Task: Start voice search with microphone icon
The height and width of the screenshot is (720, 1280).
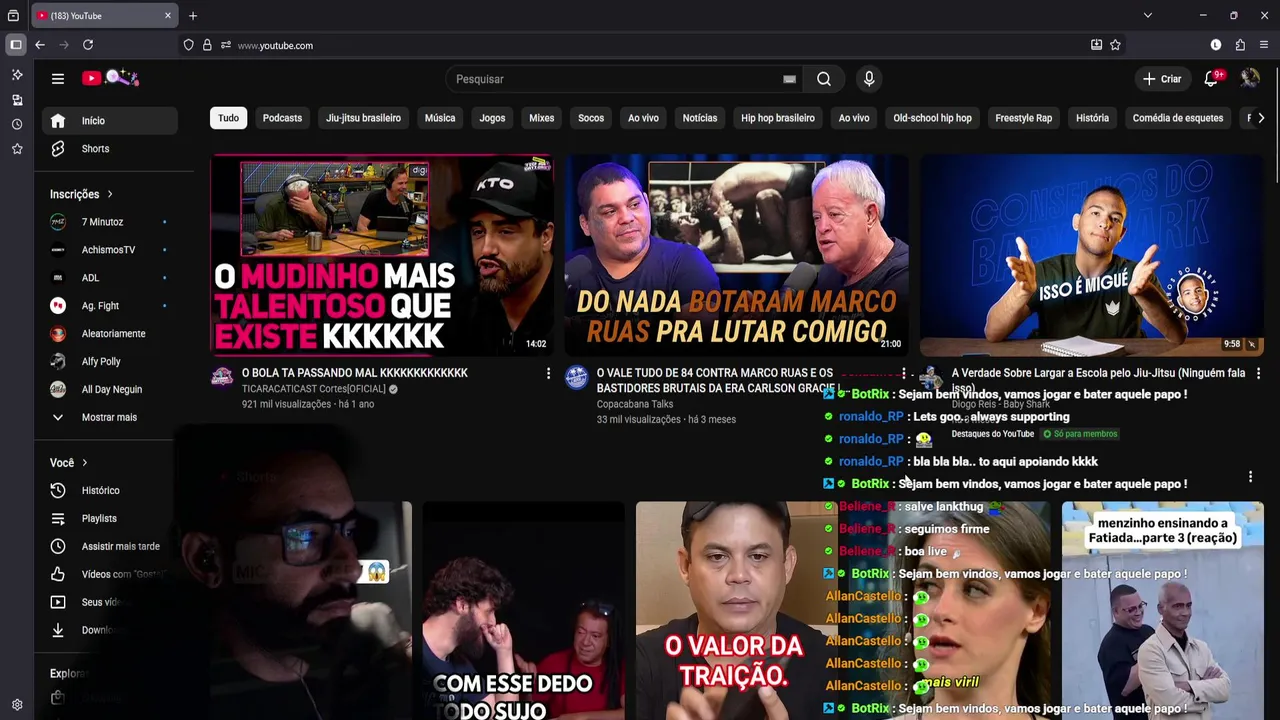Action: coord(869,79)
